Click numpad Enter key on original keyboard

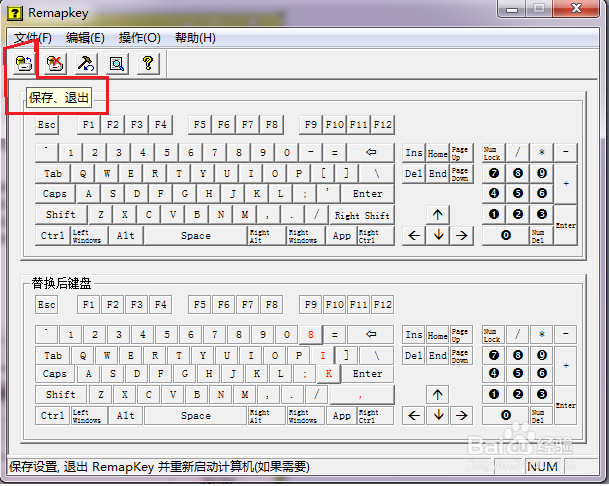(566, 225)
